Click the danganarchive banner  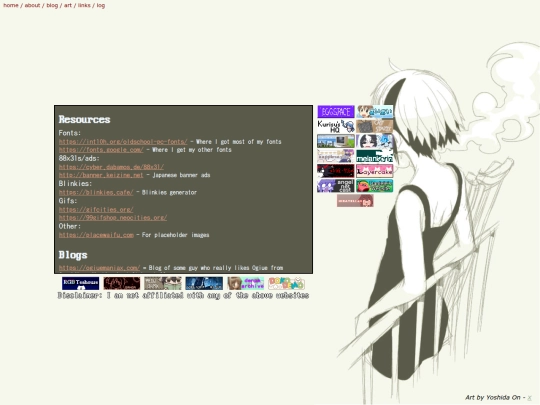coord(246,283)
